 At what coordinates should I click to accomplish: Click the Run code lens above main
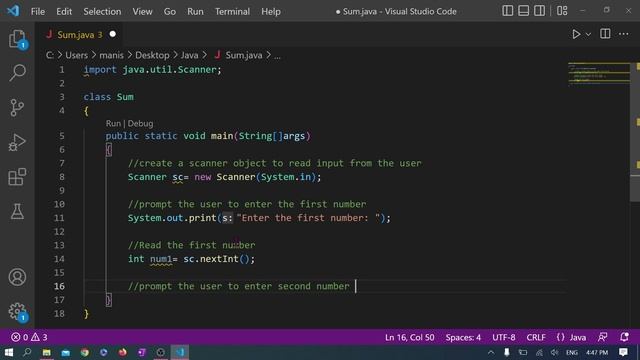(x=113, y=123)
